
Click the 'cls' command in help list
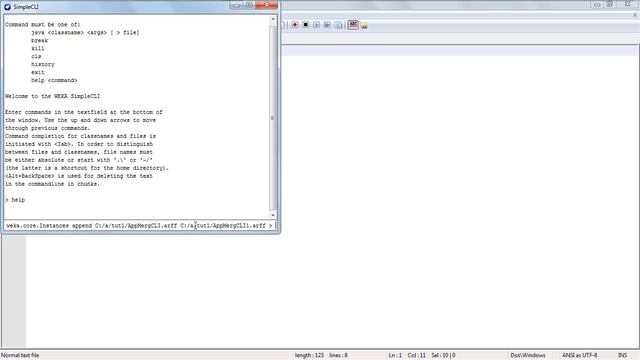coord(36,56)
